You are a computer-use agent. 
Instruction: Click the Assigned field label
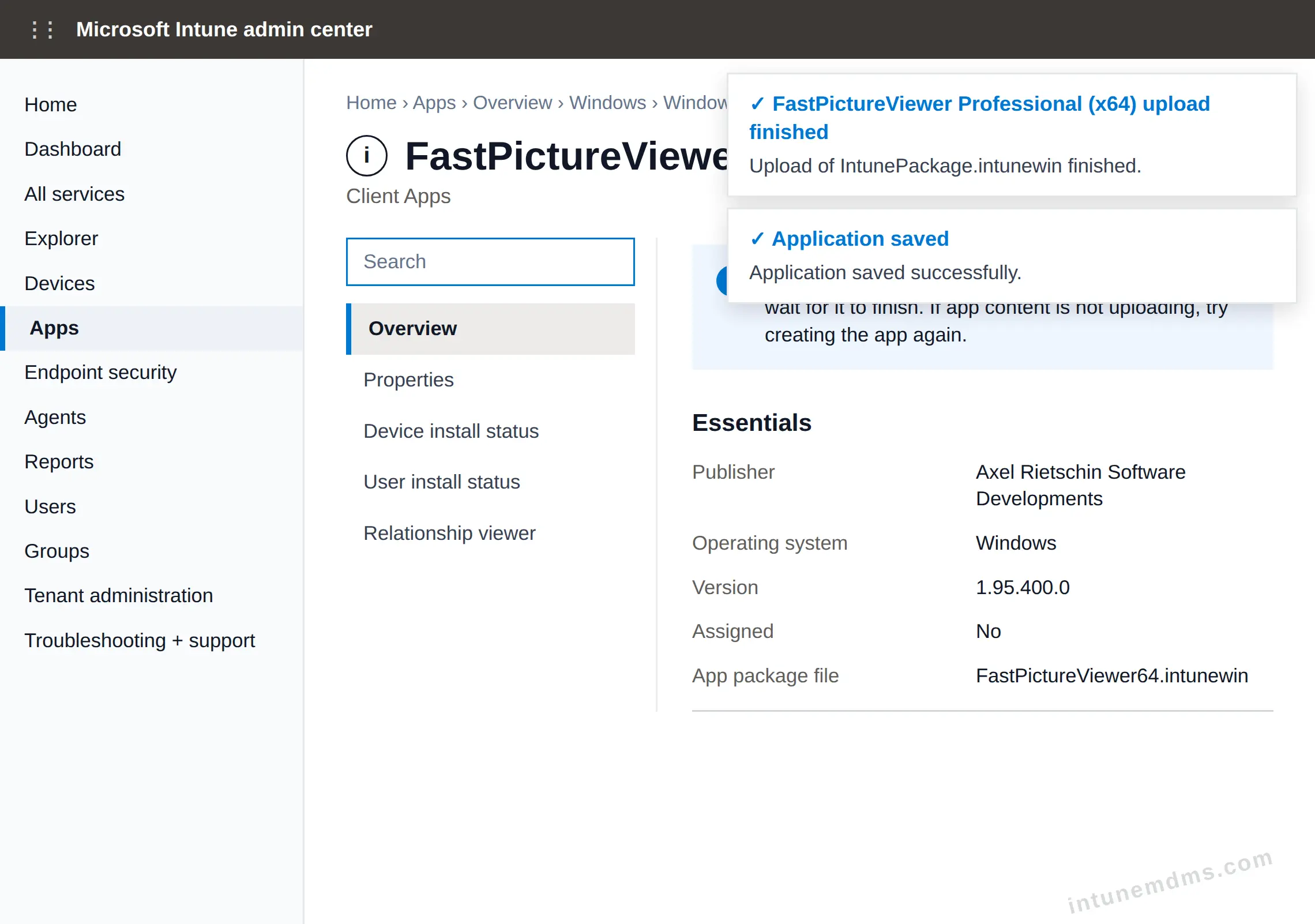(732, 631)
